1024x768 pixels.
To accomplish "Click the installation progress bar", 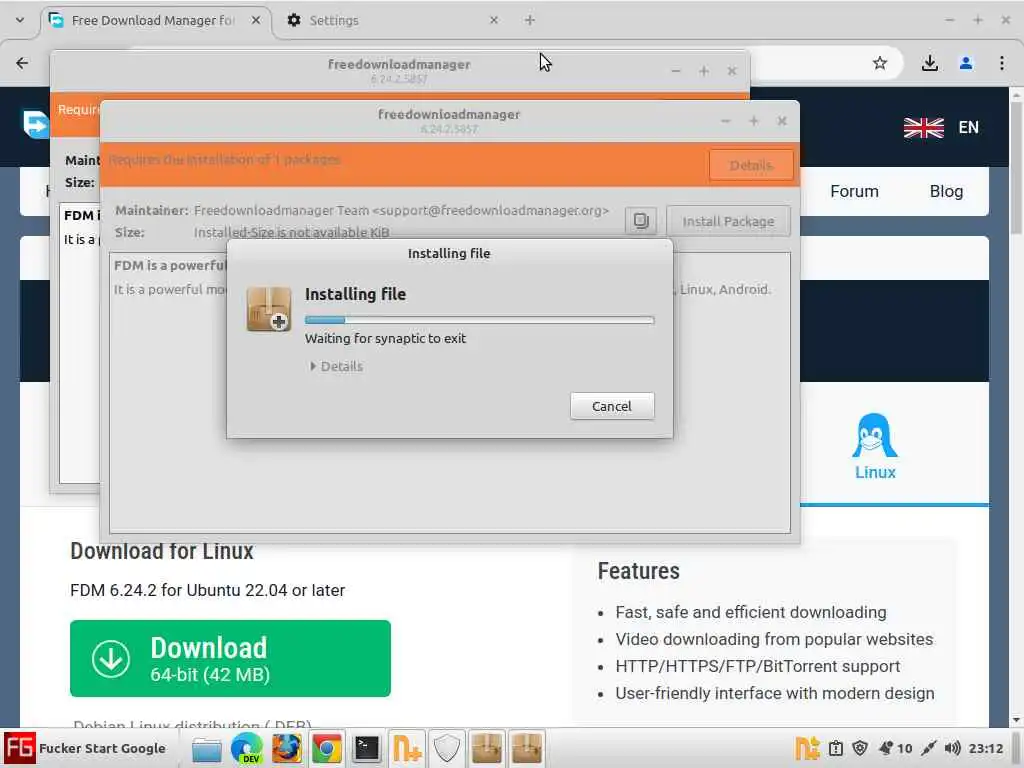I will [x=479, y=320].
